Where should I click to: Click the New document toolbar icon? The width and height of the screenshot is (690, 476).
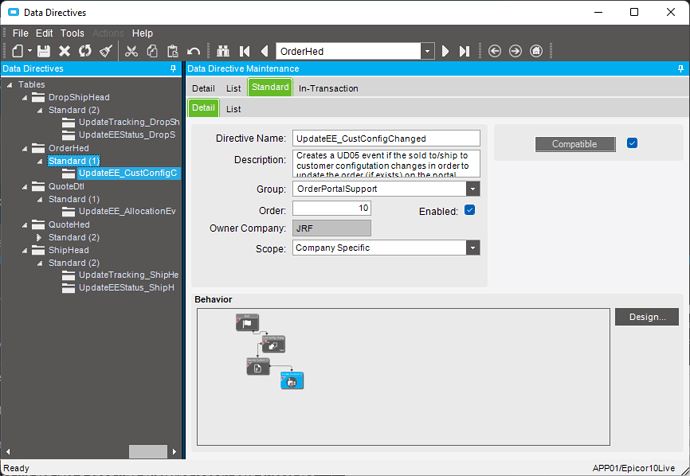tap(18, 51)
